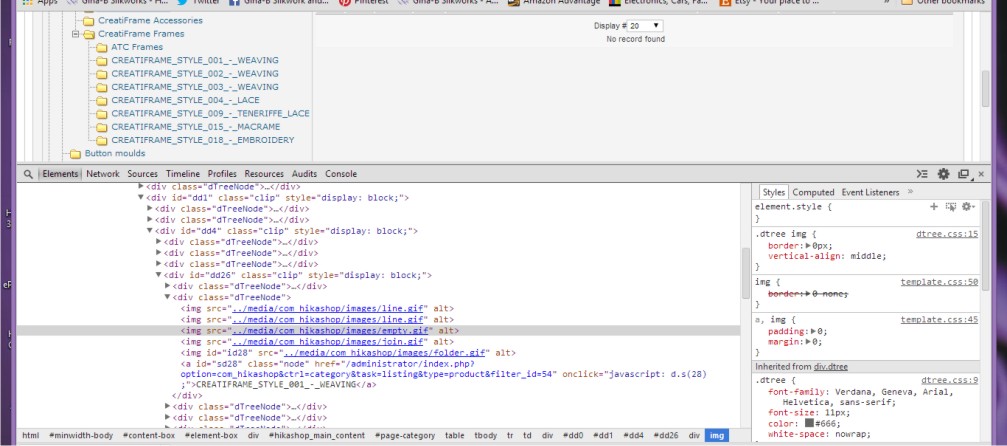Switch to the Network panel
The height and width of the screenshot is (446, 1007).
pyautogui.click(x=103, y=174)
